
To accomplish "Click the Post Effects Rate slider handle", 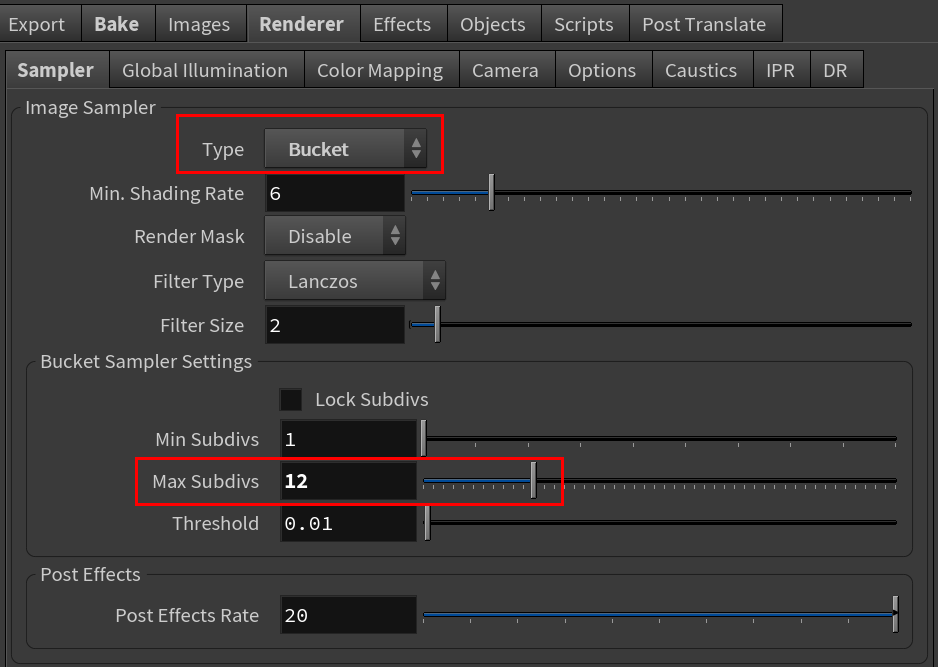I will click(x=896, y=614).
